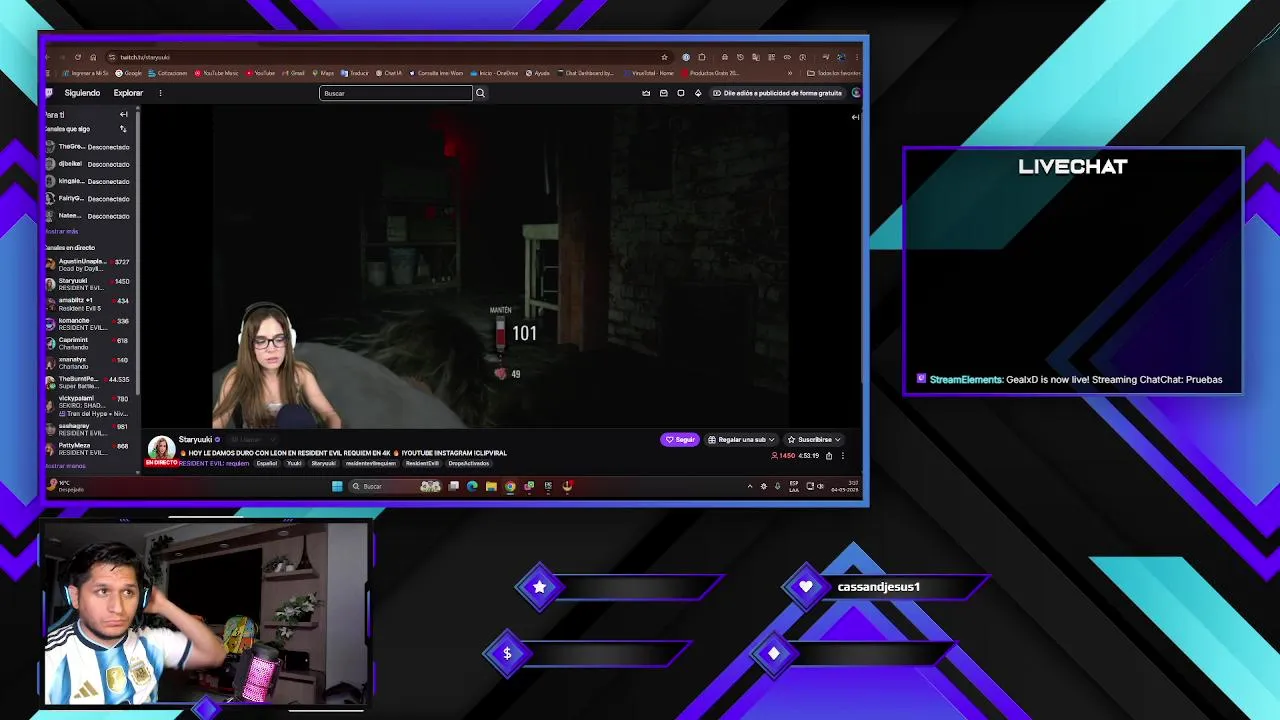The image size is (1280, 720).
Task: Open the weather widget on the taskbar
Action: (x=64, y=486)
